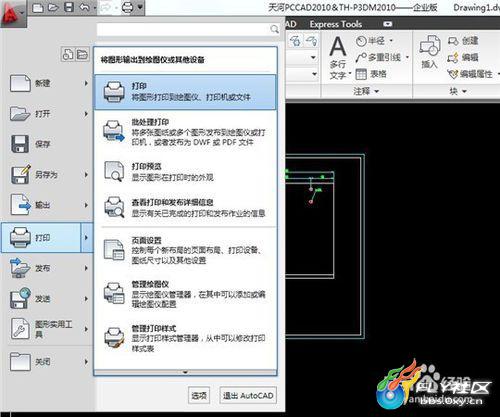Expand the 注释 annotation panel title

pos(366,91)
